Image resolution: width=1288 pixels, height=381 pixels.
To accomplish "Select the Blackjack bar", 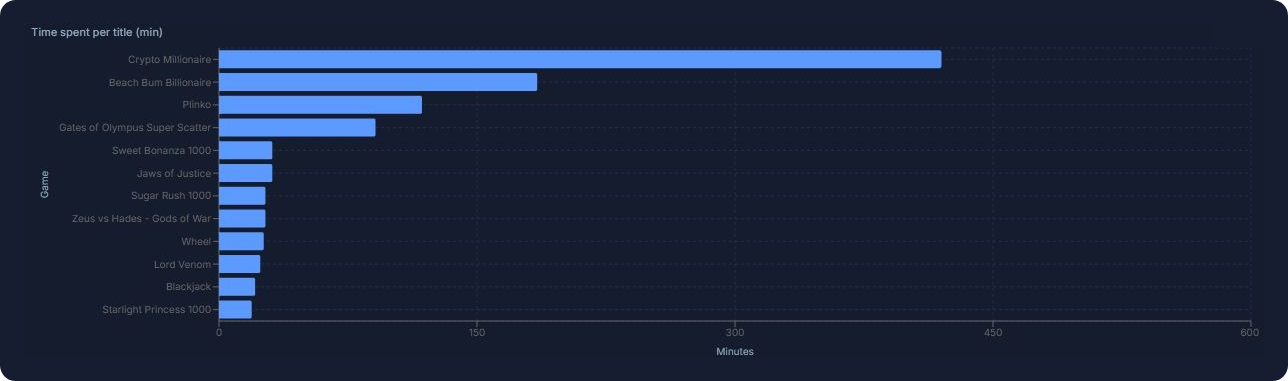I will tap(237, 287).
